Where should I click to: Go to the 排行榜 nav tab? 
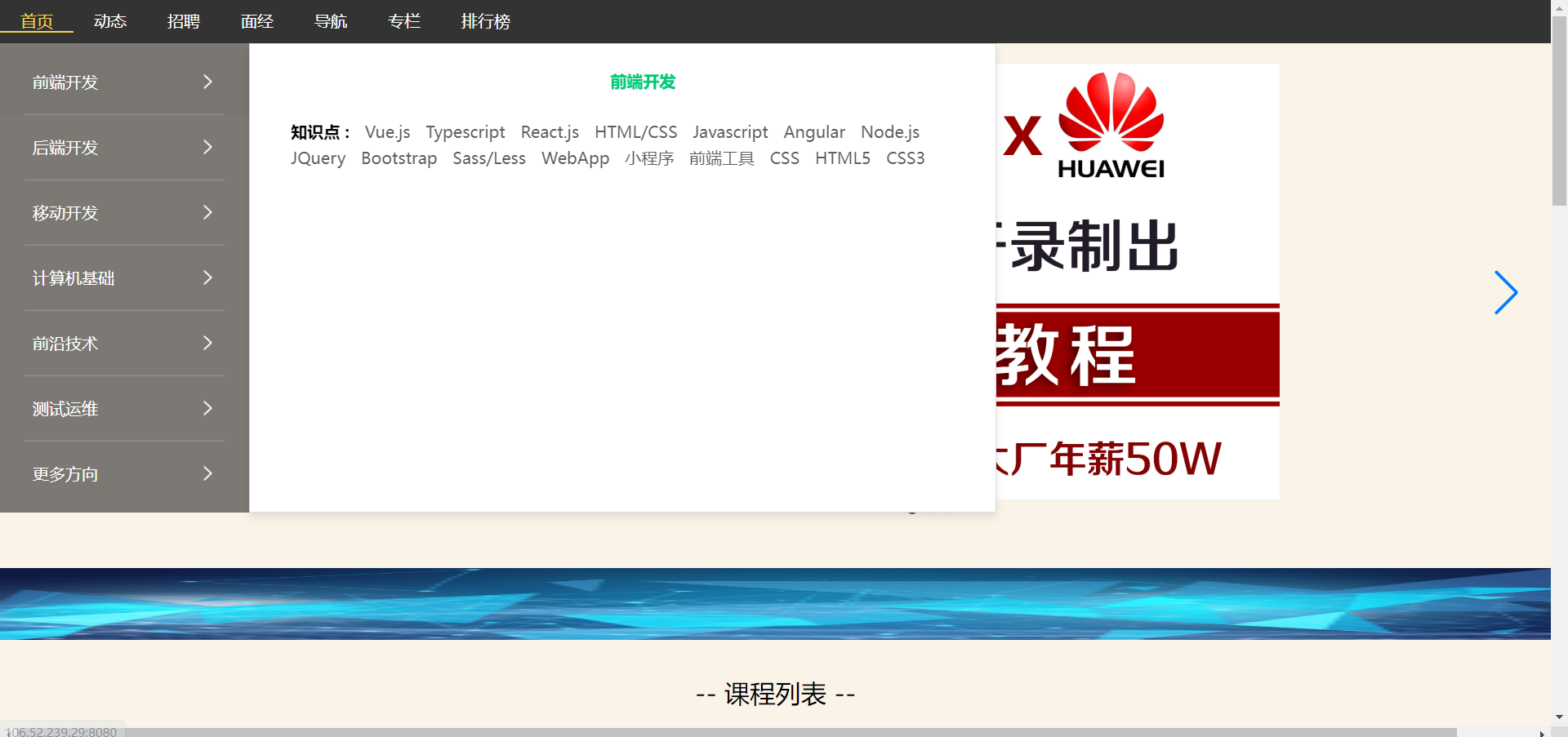[x=486, y=21]
